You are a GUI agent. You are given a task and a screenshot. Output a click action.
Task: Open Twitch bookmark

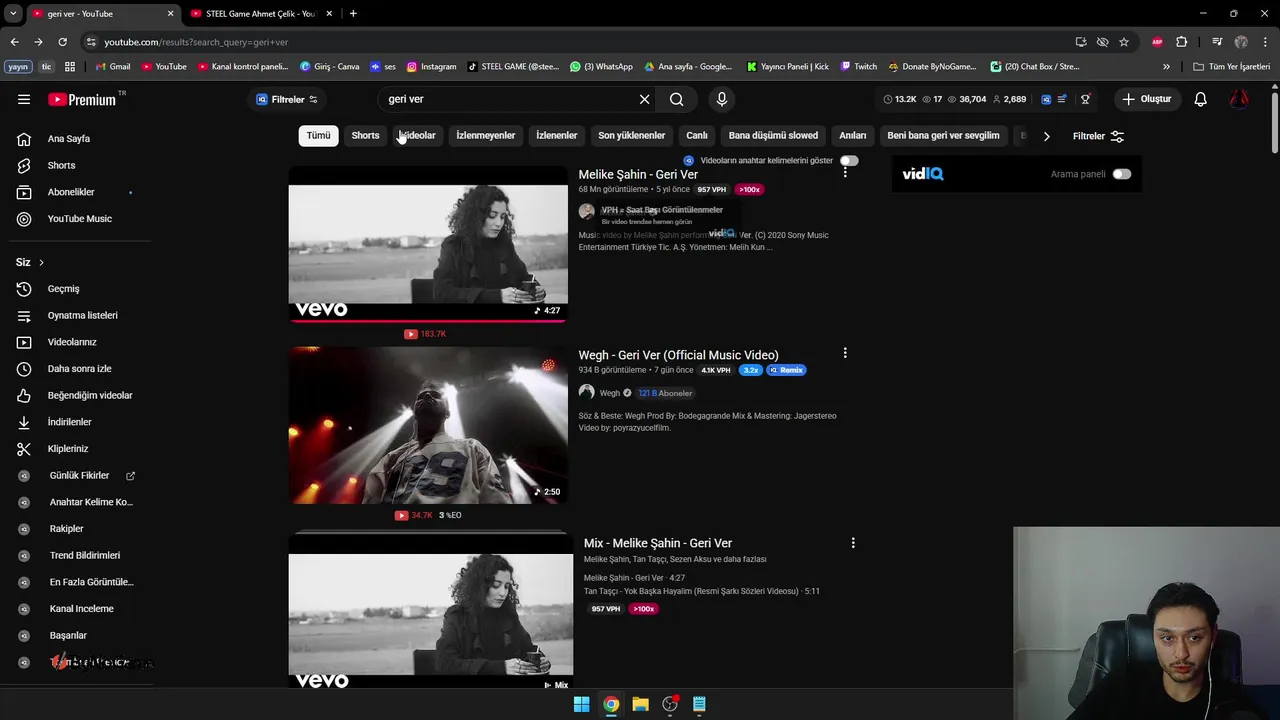859,67
